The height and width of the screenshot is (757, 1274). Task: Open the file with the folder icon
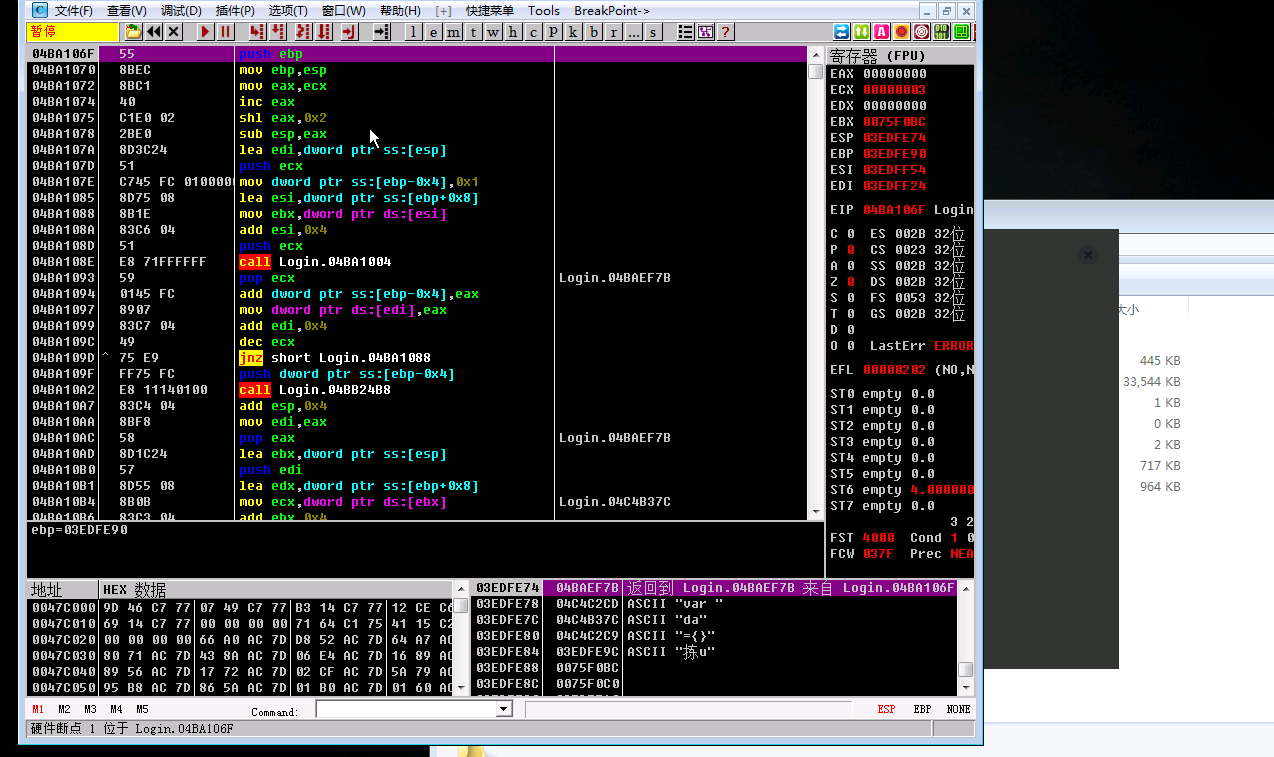(133, 32)
